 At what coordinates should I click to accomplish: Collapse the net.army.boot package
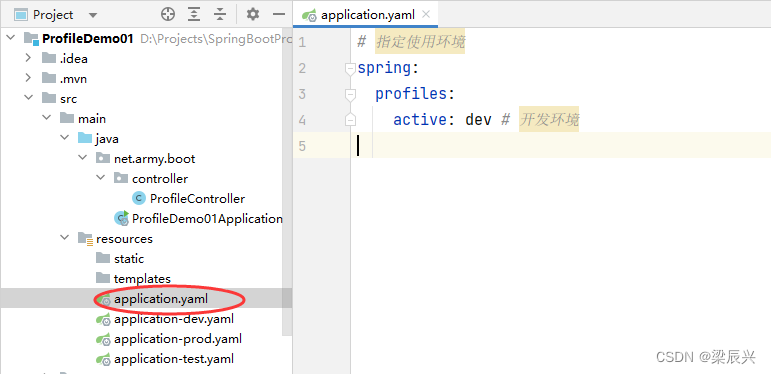[83, 158]
